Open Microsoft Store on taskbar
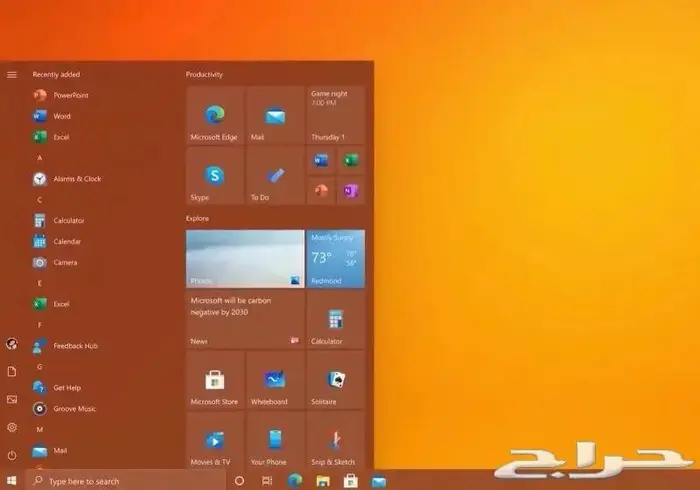The height and width of the screenshot is (490, 700). [x=350, y=481]
